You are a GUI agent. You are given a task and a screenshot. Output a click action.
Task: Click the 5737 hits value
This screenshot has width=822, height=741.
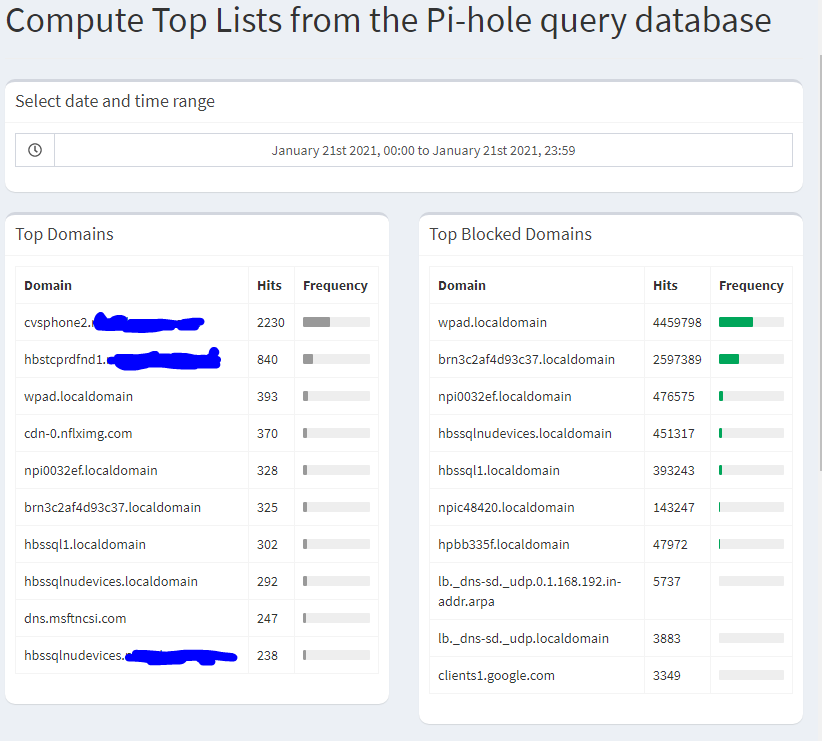pos(666,582)
